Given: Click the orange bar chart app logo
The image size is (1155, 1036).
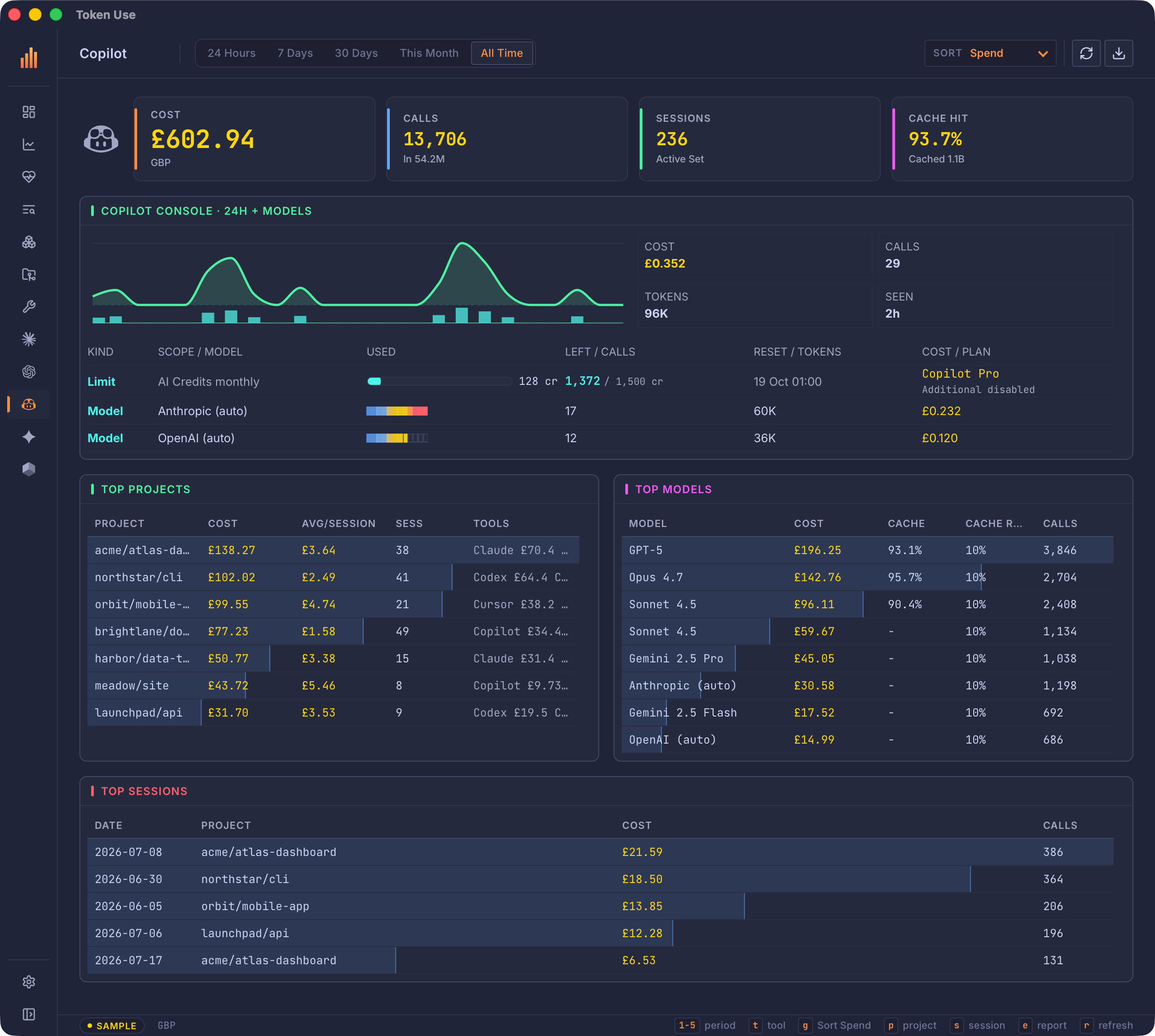Looking at the screenshot, I should 29,57.
